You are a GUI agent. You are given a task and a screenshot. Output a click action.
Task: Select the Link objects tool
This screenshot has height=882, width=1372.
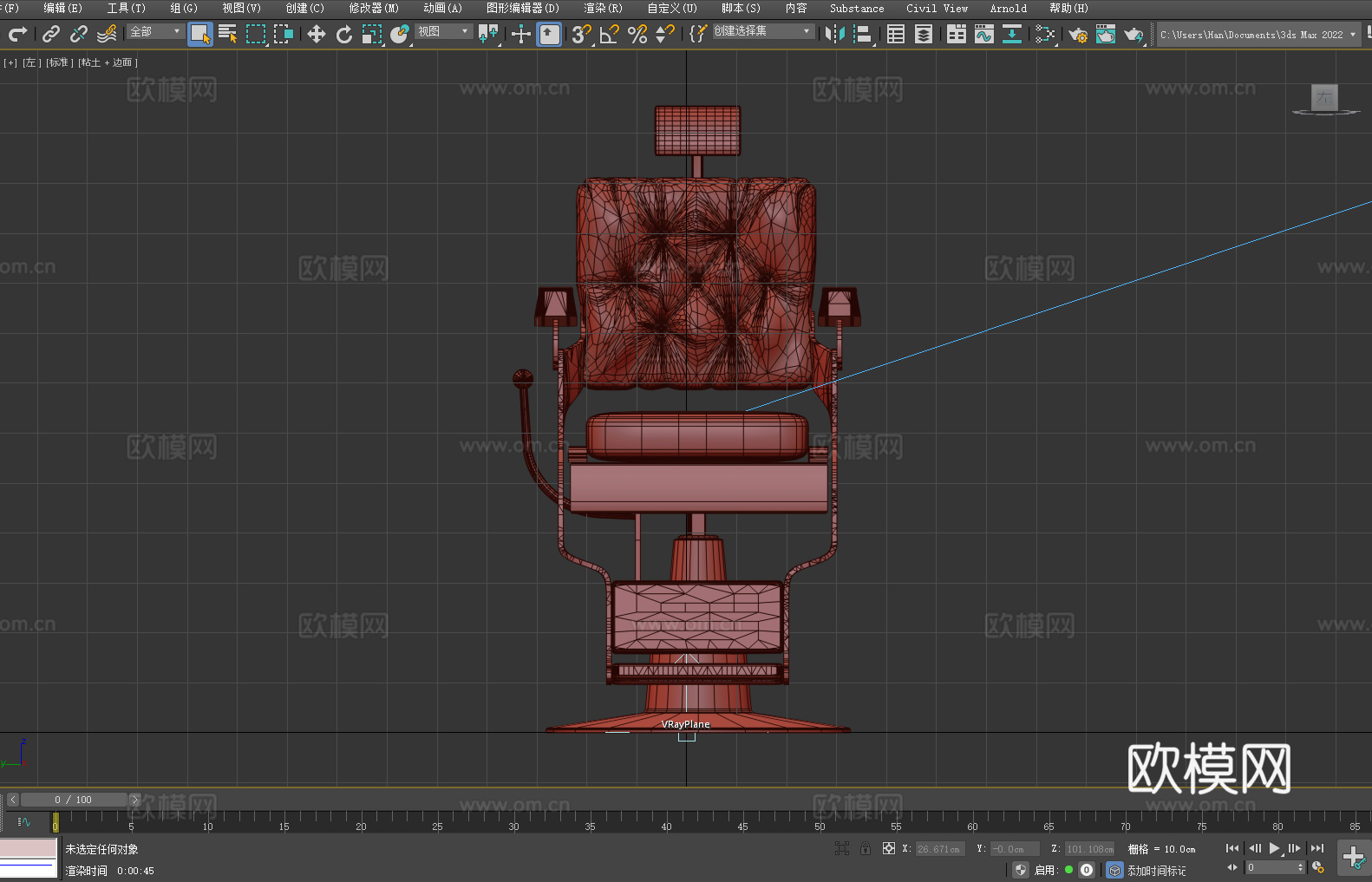click(x=51, y=34)
